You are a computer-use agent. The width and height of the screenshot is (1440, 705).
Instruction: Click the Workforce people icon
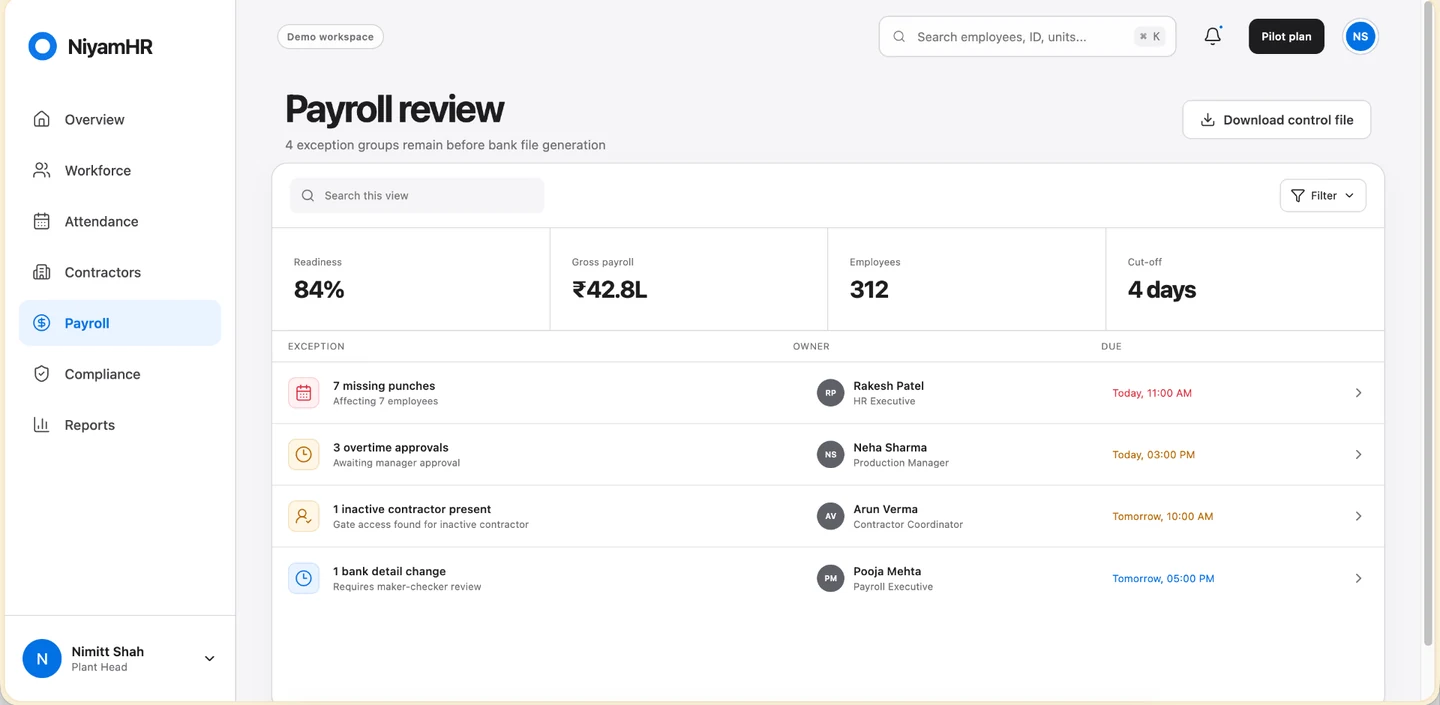click(x=41, y=170)
